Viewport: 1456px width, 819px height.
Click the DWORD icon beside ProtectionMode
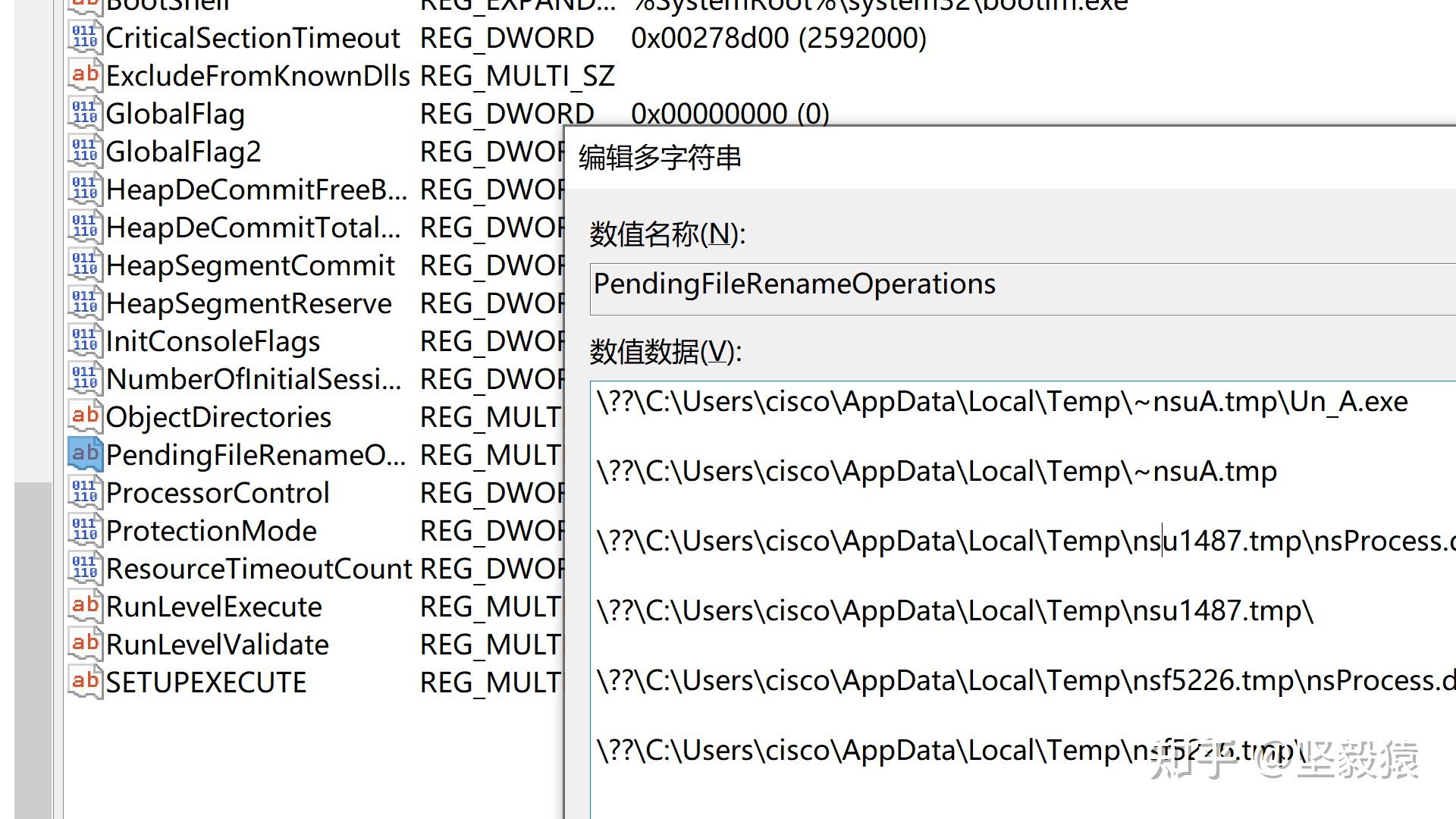[x=84, y=529]
